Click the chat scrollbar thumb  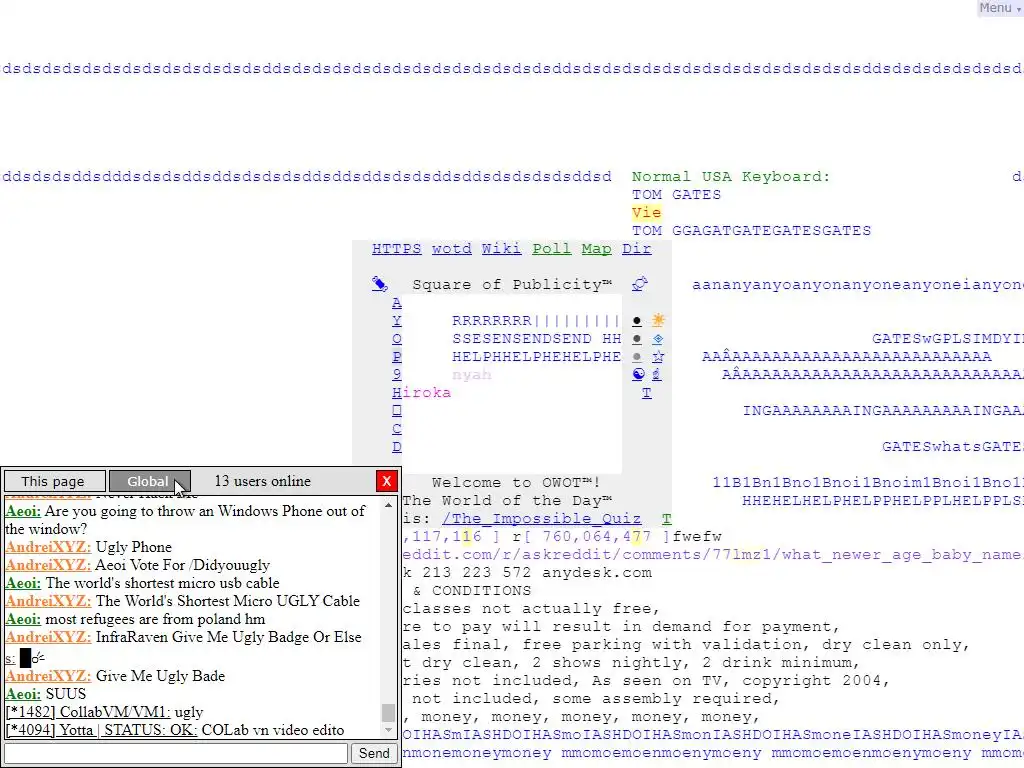389,712
